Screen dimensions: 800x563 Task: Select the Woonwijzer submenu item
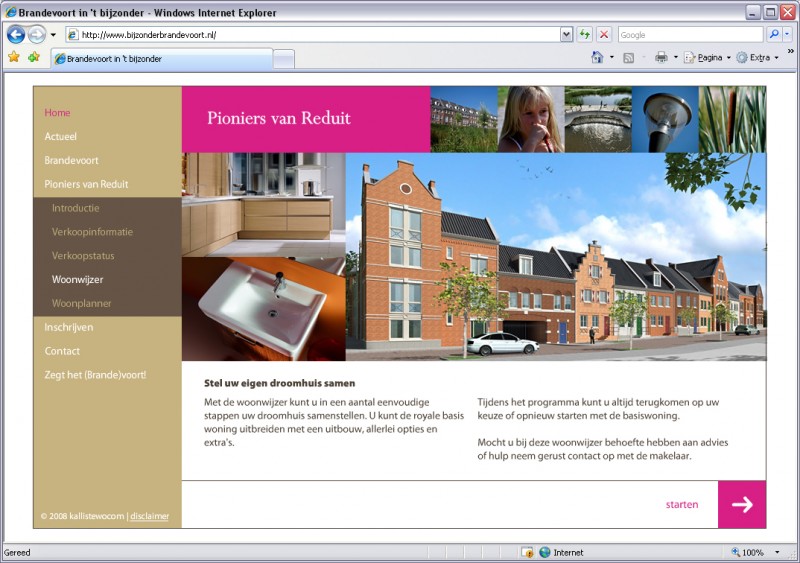point(78,280)
